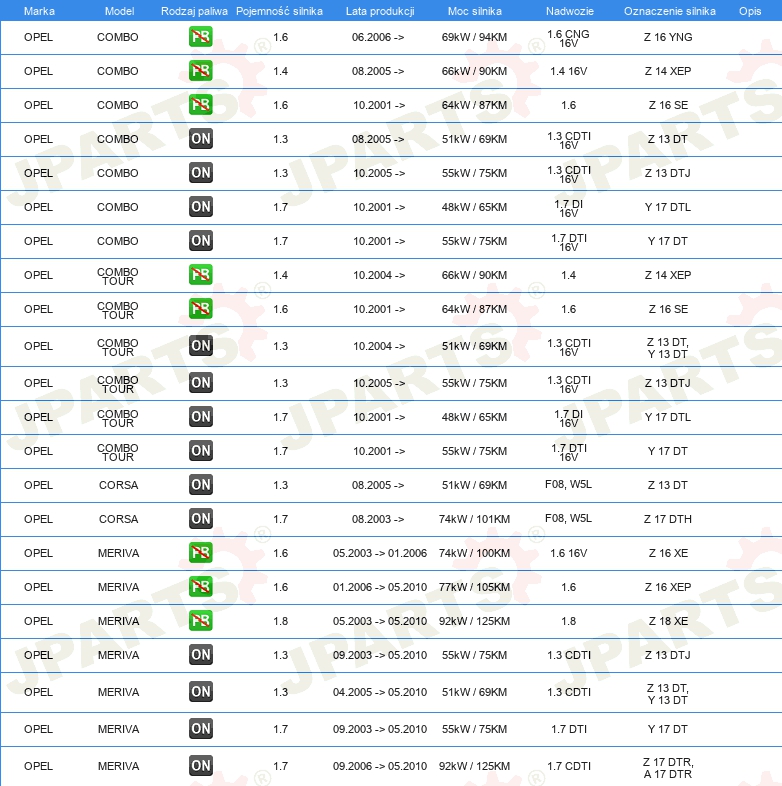Select the production date 08.2003 ->

378,519
